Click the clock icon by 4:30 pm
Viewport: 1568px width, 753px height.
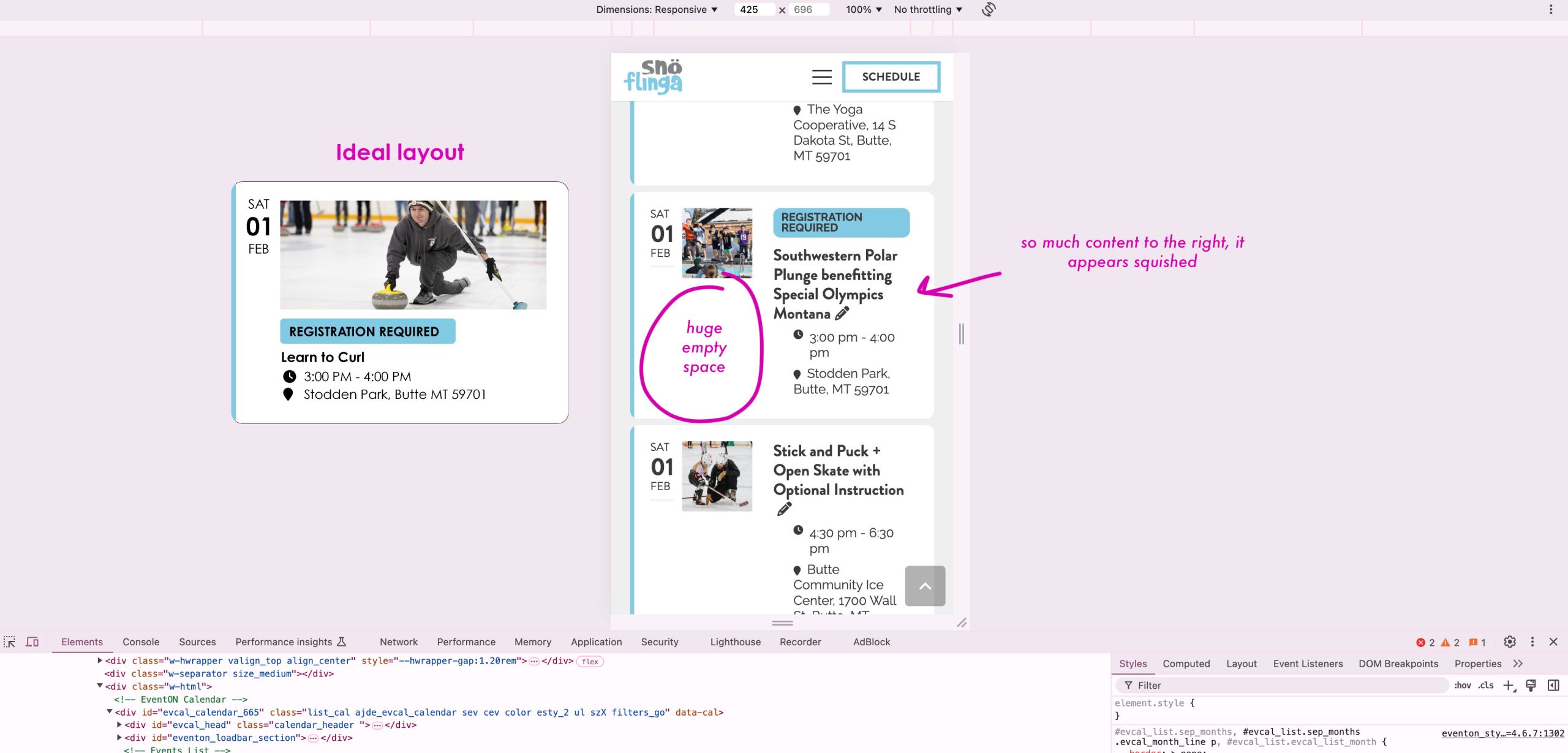(x=798, y=530)
